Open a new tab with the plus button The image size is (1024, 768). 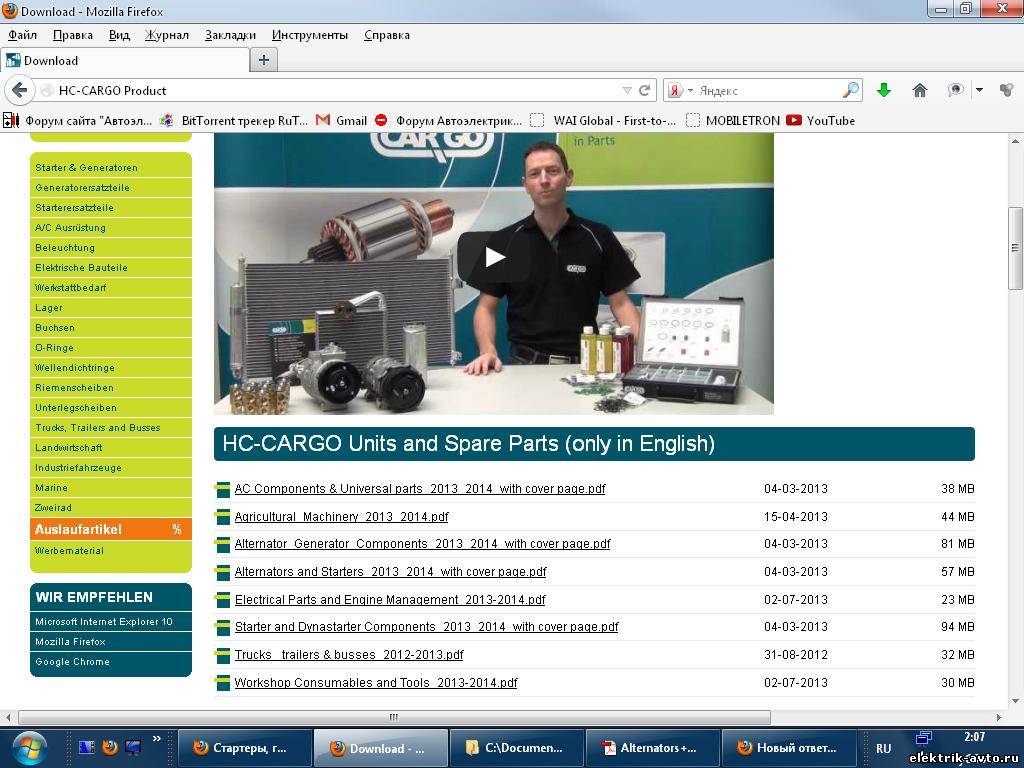click(264, 60)
